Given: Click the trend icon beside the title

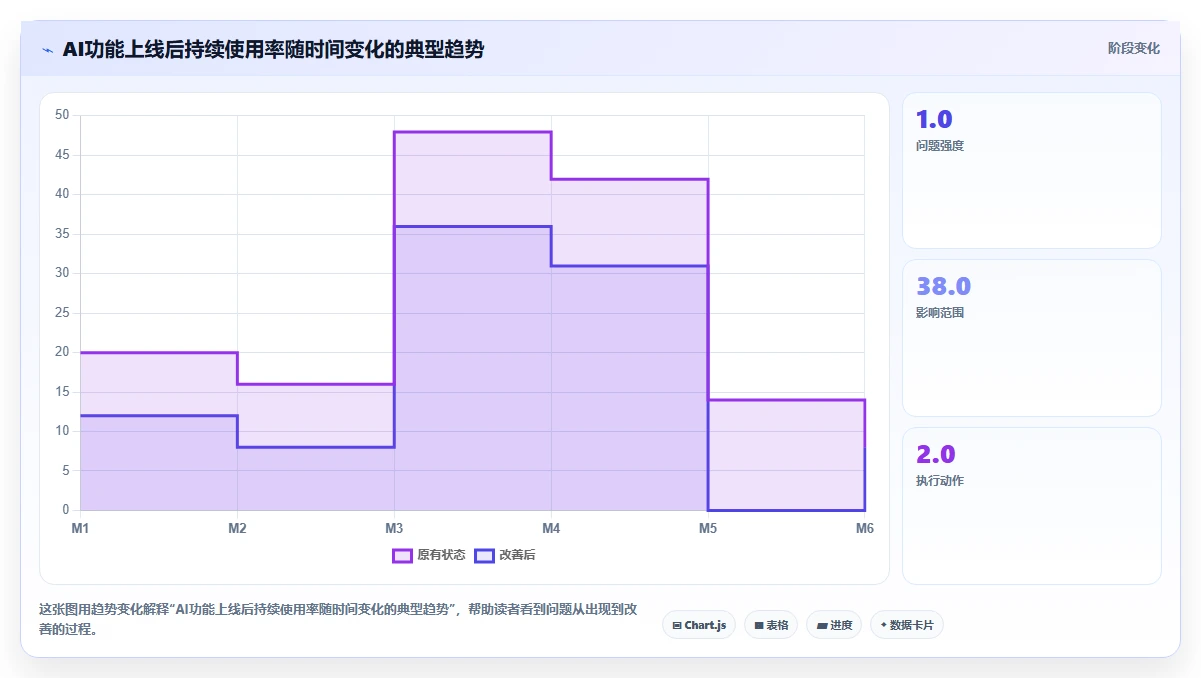Looking at the screenshot, I should click(47, 49).
